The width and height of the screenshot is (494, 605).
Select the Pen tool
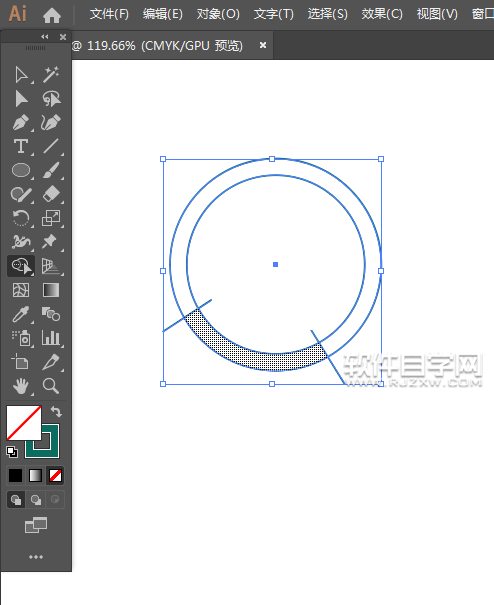tap(21, 123)
